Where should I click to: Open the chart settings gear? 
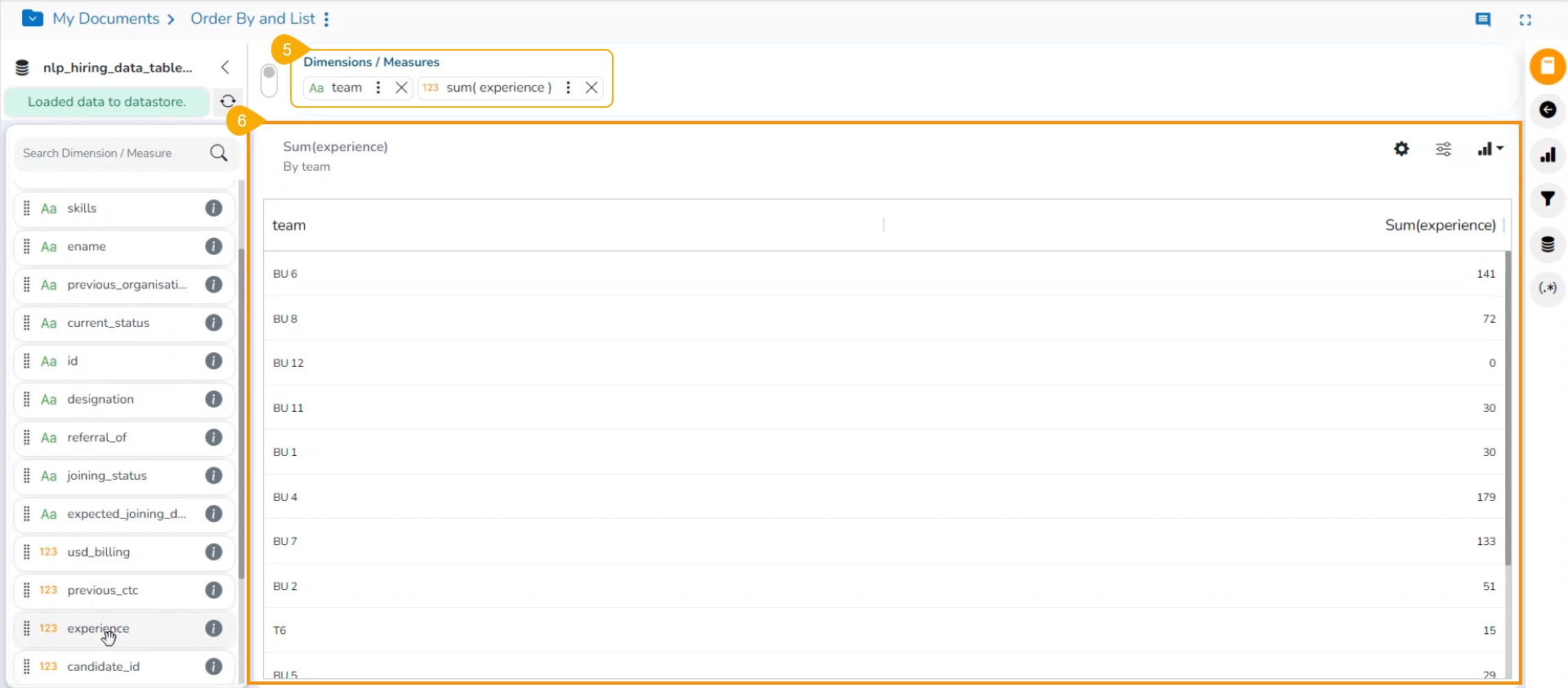point(1401,149)
